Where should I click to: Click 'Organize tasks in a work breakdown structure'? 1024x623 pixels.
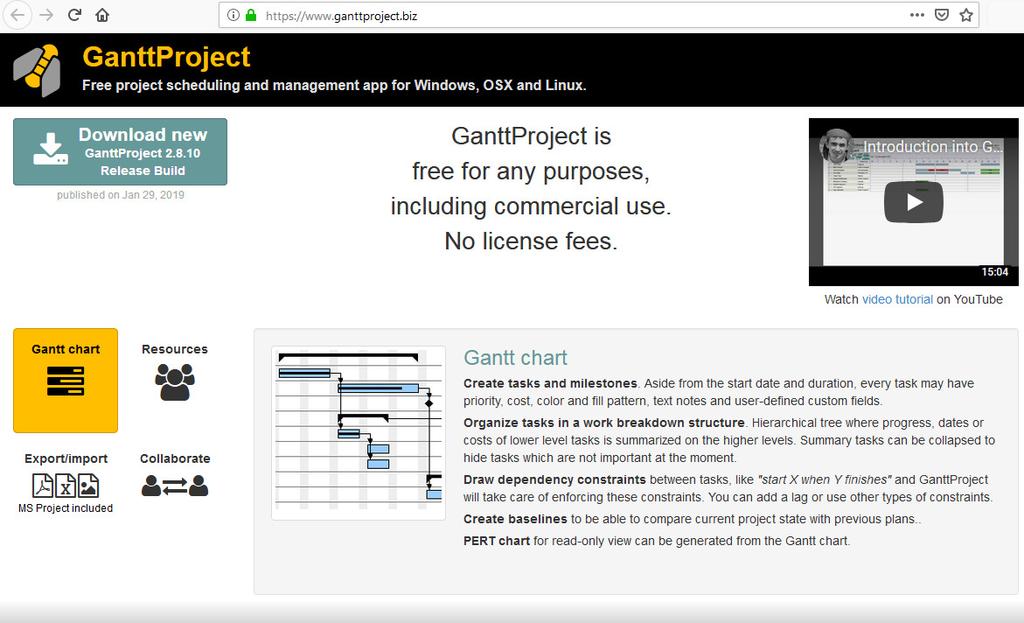[x=604, y=423]
